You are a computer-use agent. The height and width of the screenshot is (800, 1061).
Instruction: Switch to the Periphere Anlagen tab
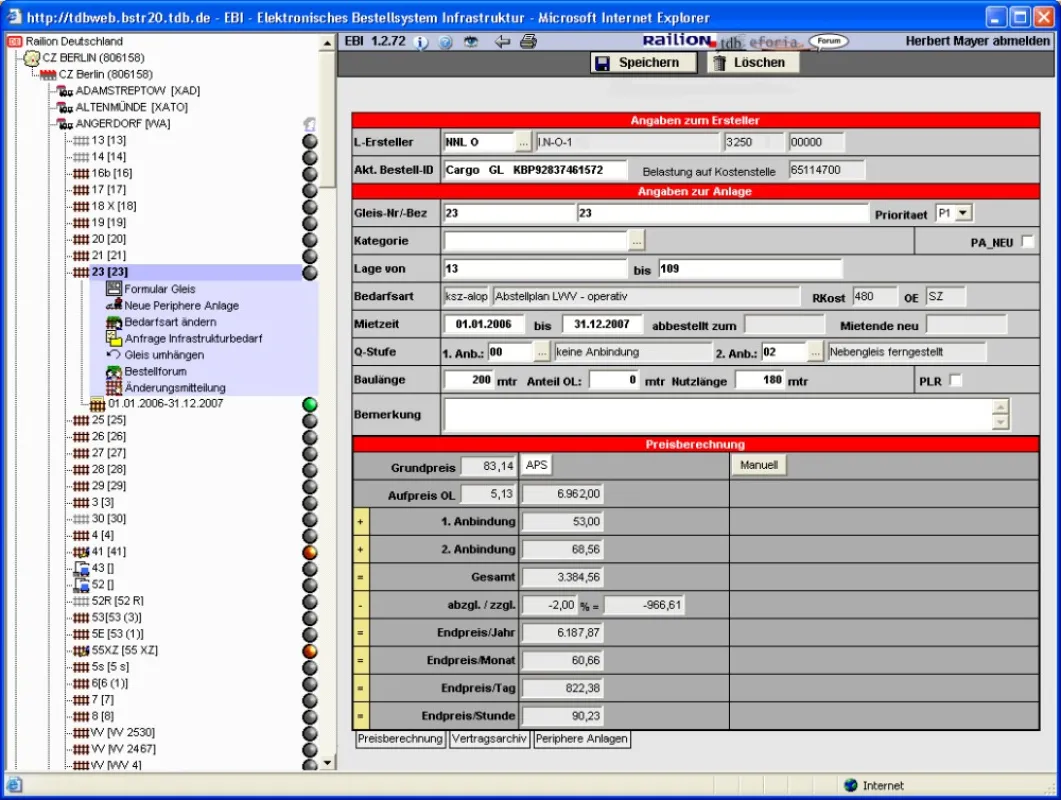coord(581,739)
